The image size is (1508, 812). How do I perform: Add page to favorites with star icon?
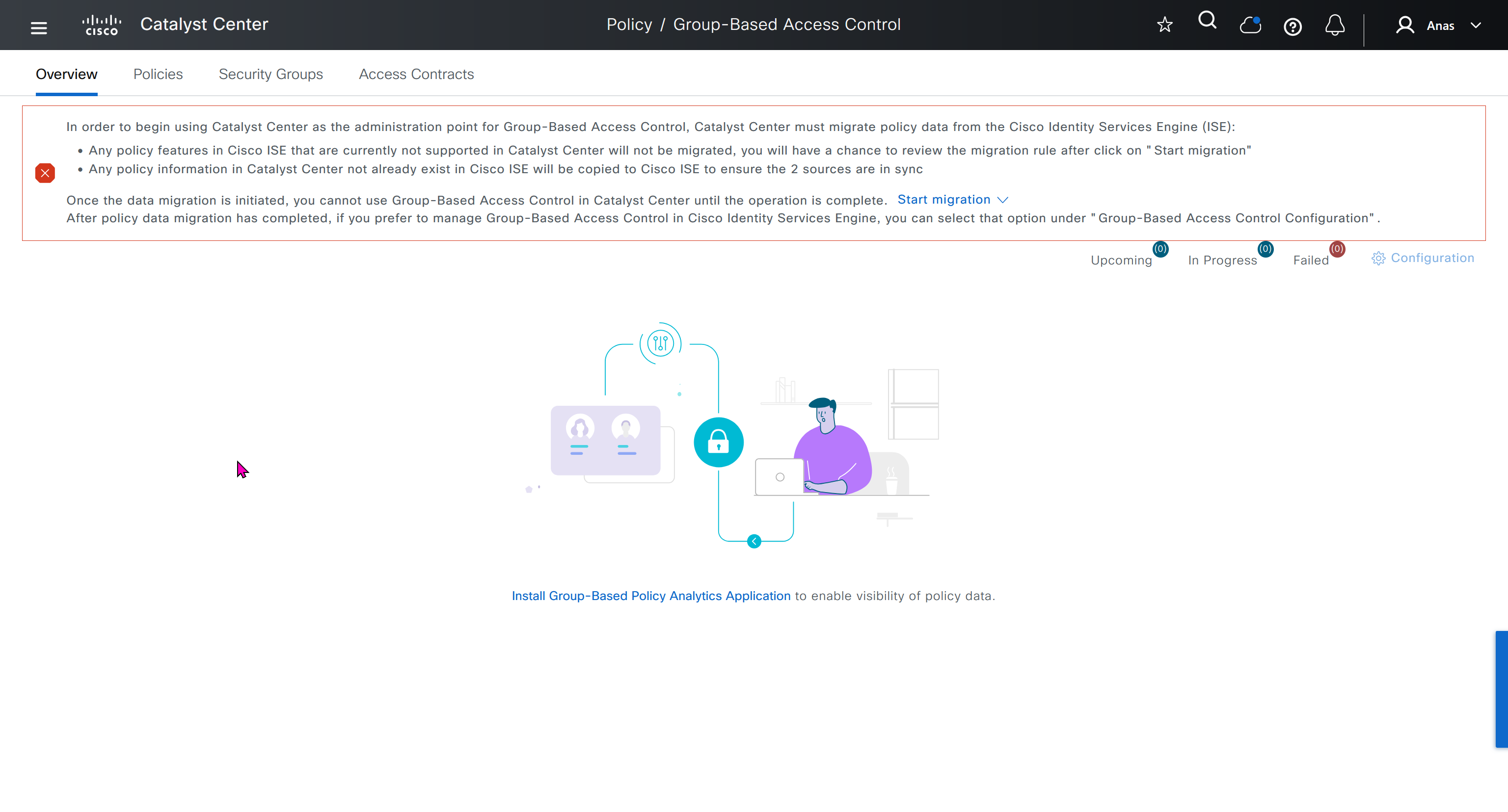click(x=1164, y=25)
